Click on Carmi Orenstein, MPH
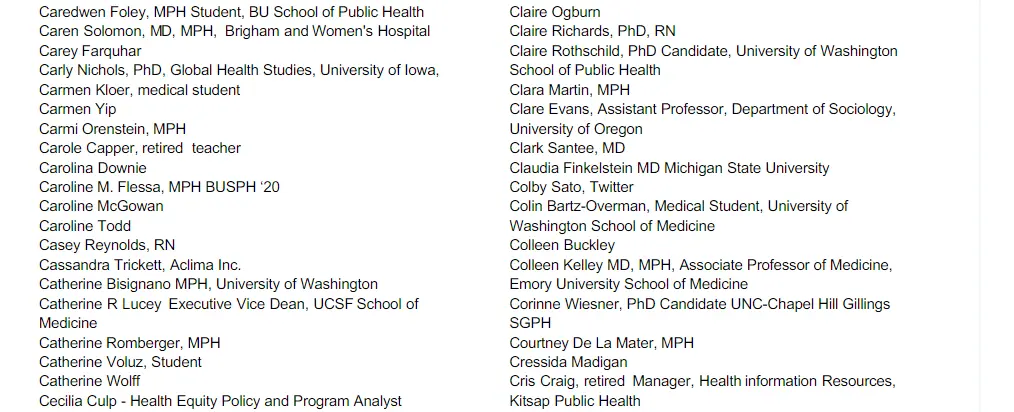Viewport: 1014px width, 412px height. pyautogui.click(x=112, y=129)
